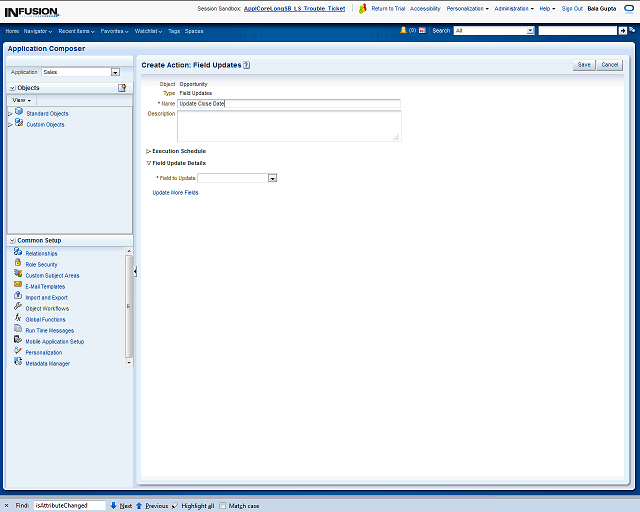Click the Role Security lock icon
This screenshot has width=640, height=512.
pos(18,263)
